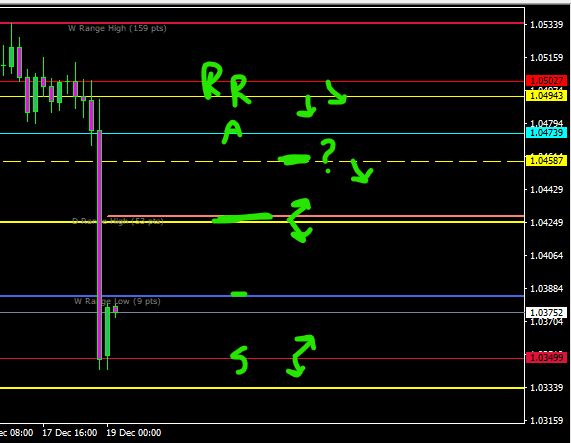Viewport: 571px width, 443px height.
Task: Click the large magenta bearish candle body
Action: tap(99, 245)
